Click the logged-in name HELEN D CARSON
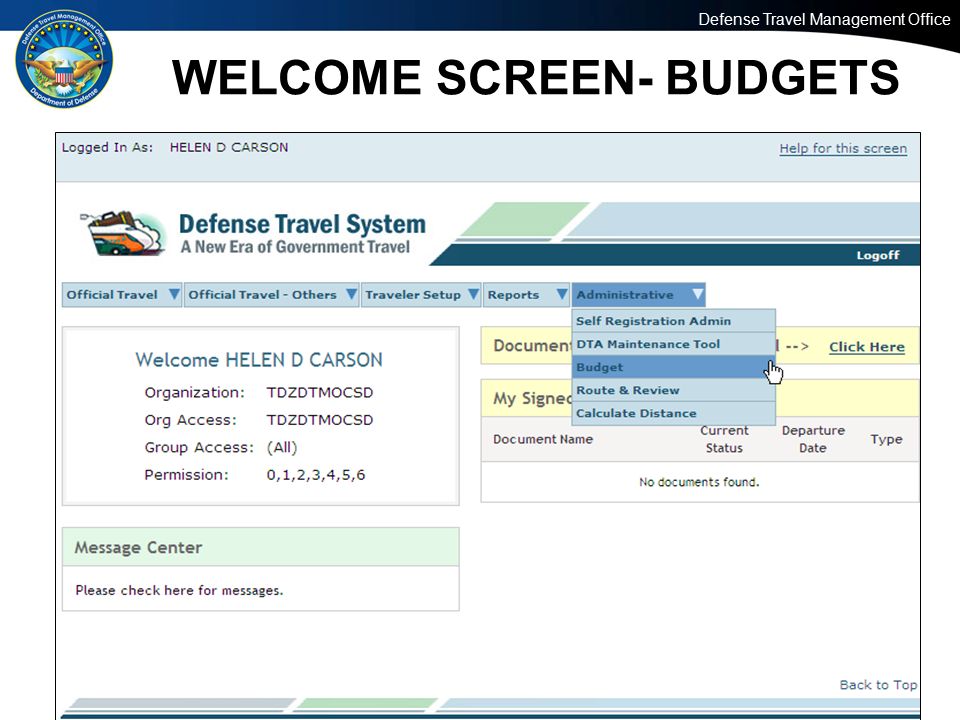960x720 pixels. (229, 148)
